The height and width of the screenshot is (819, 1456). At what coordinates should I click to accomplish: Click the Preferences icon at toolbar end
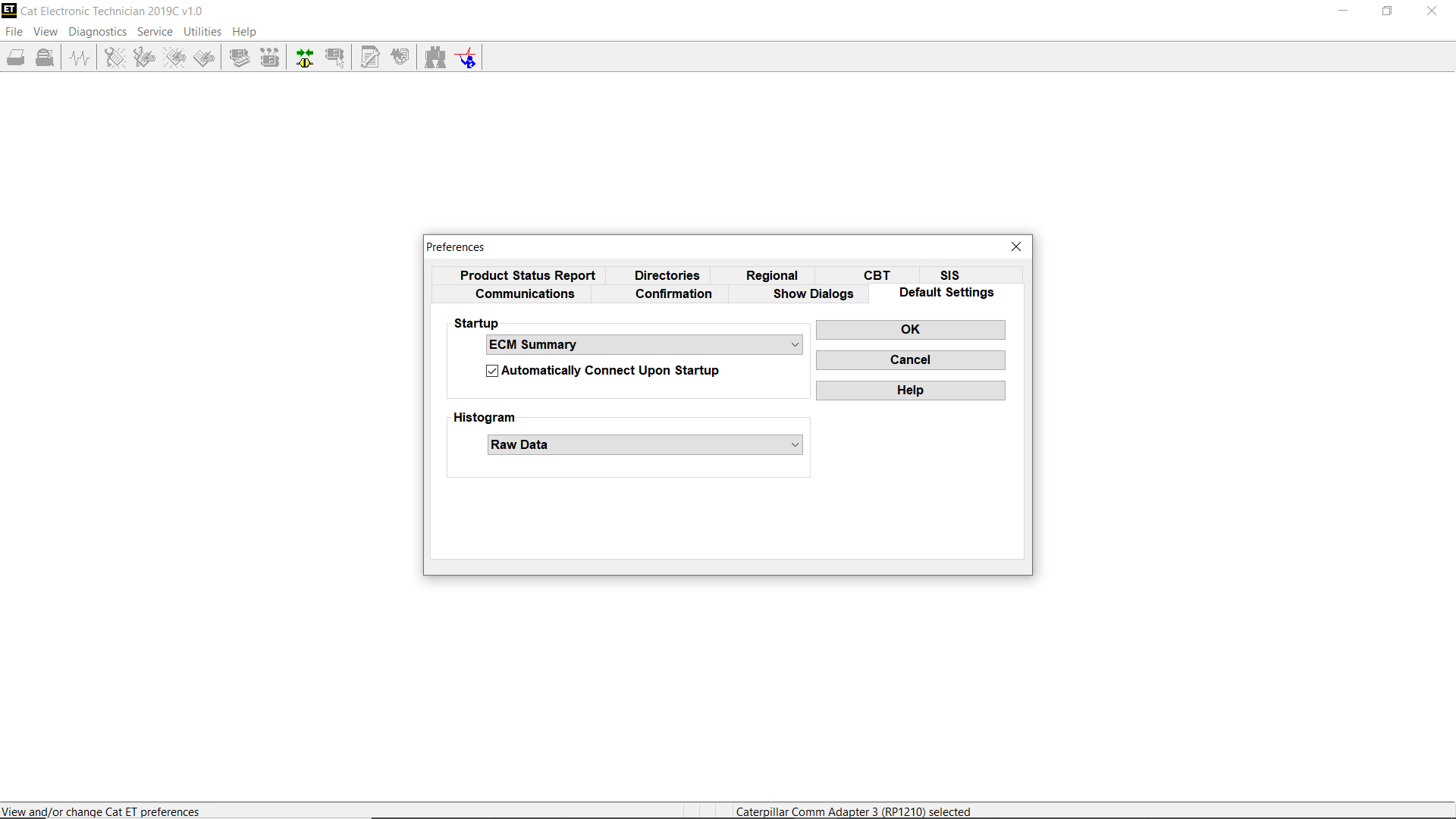pyautogui.click(x=466, y=57)
